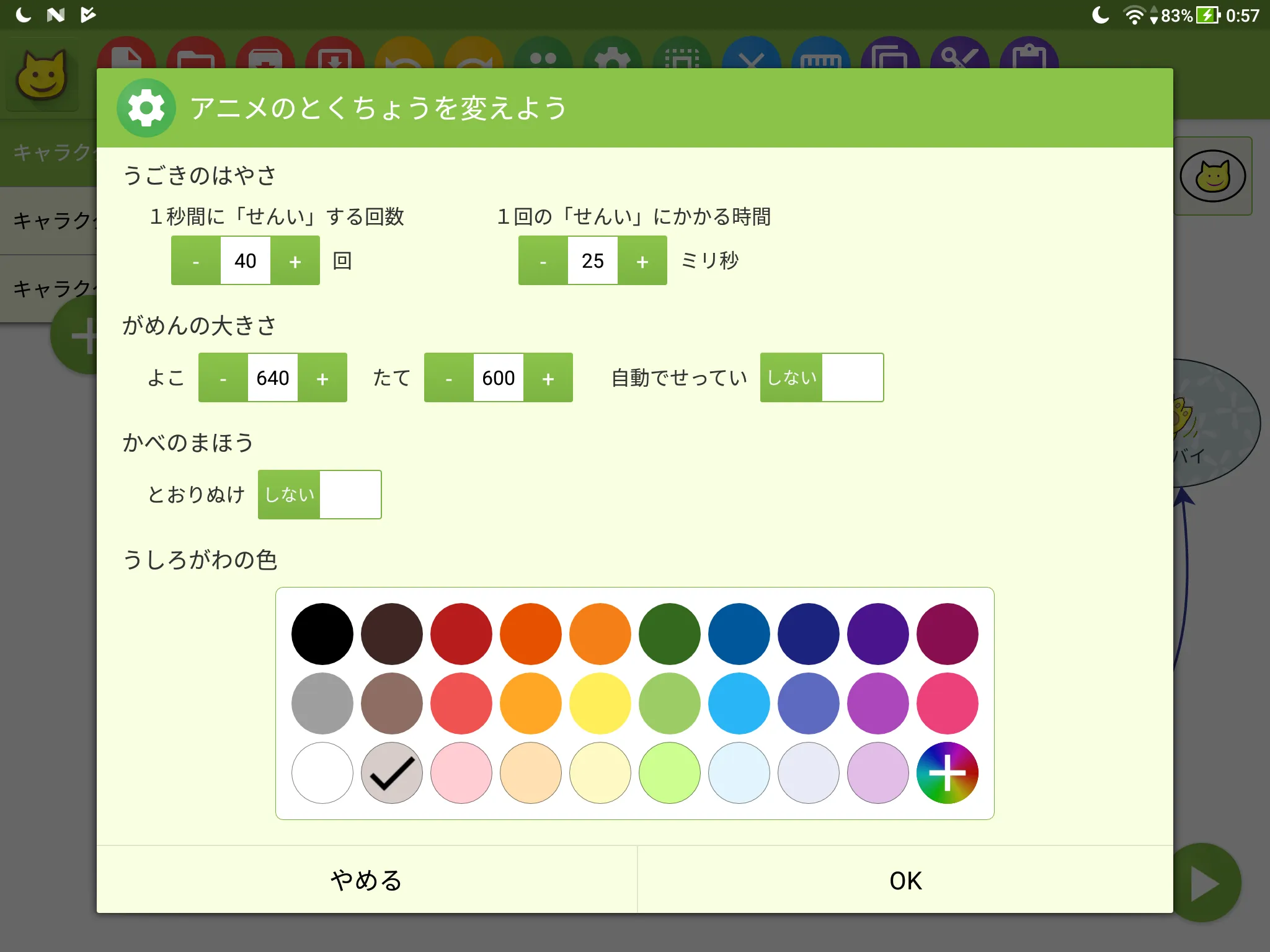Decrease 1回のせんい time with - button
Viewport: 1270px width, 952px height.
pos(542,260)
